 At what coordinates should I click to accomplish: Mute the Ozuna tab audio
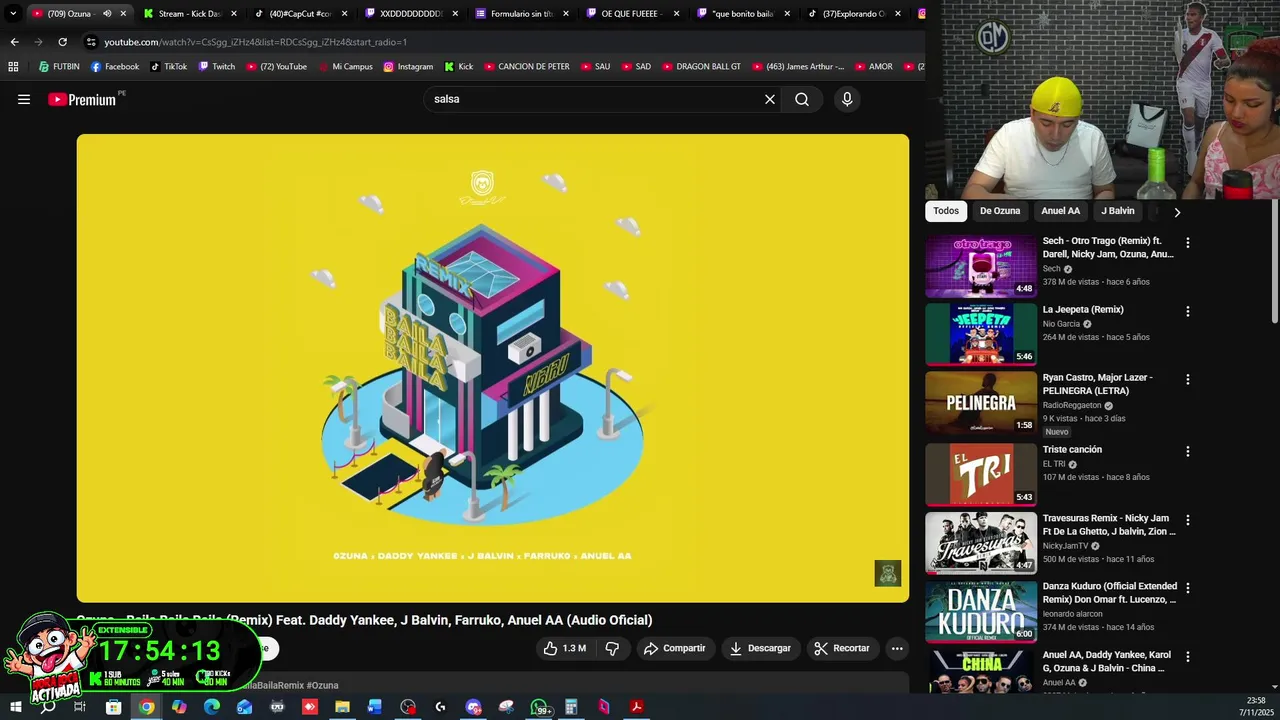point(107,13)
